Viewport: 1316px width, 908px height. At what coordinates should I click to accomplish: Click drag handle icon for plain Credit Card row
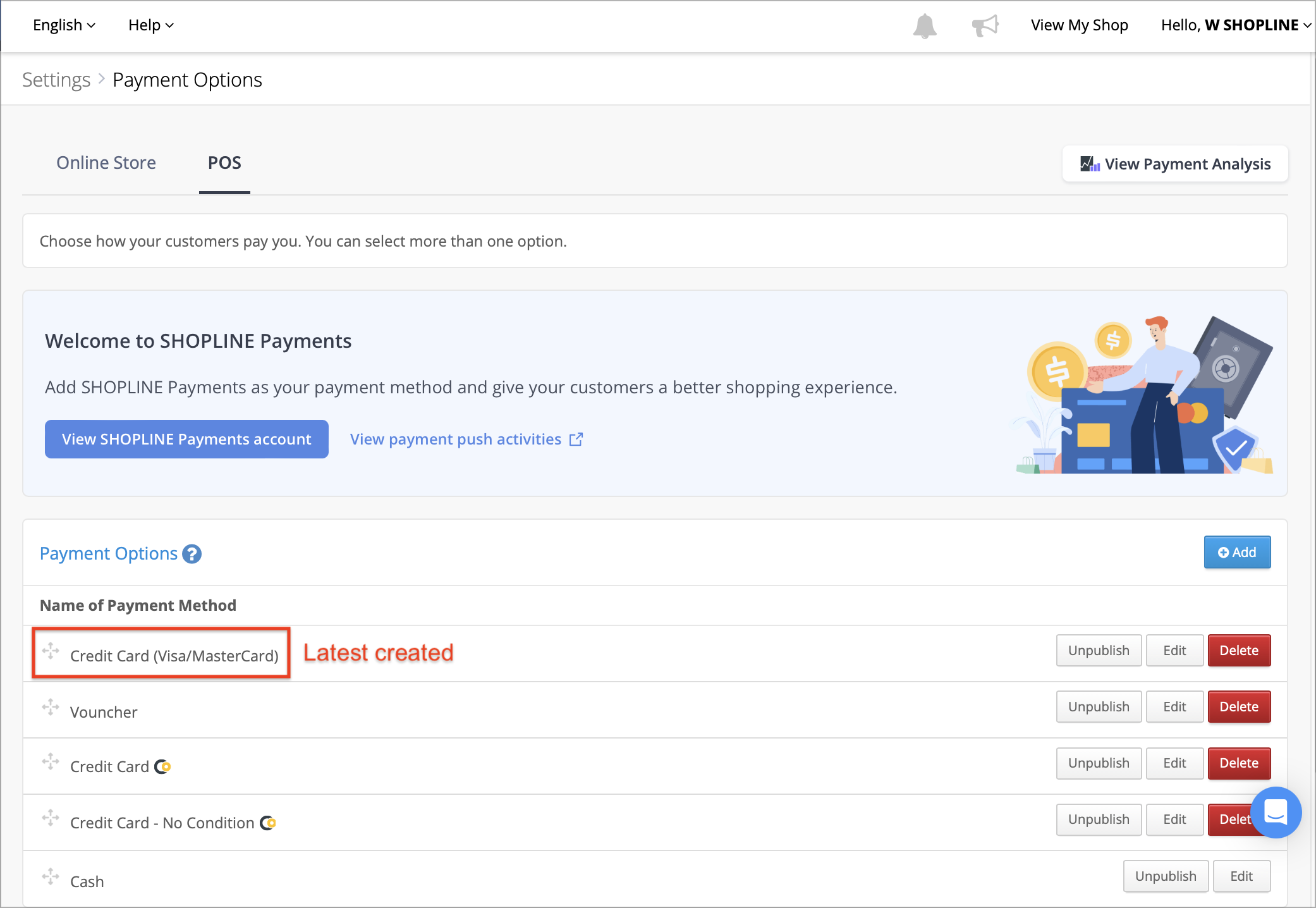tap(51, 761)
